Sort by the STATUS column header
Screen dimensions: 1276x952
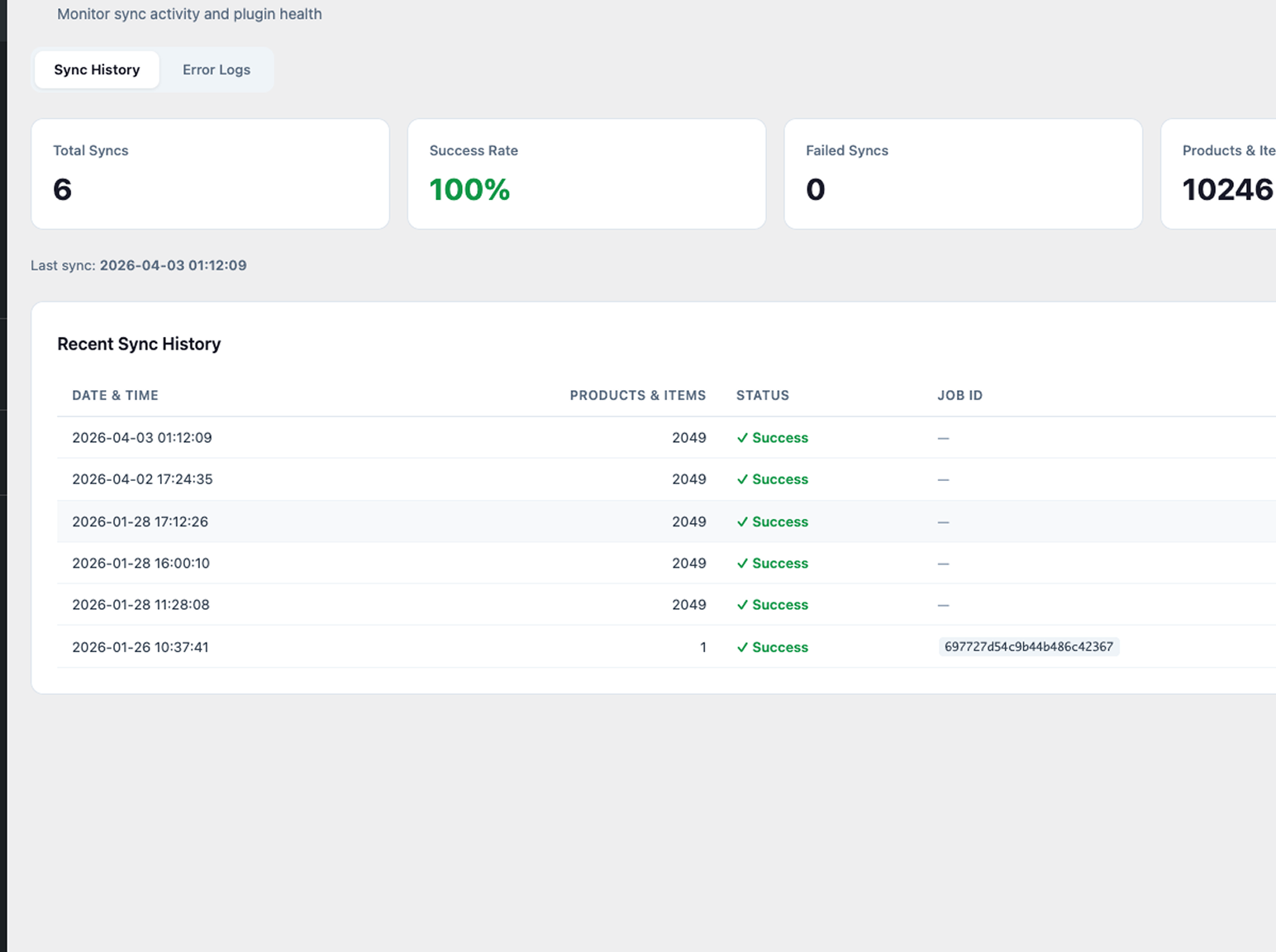click(x=762, y=395)
